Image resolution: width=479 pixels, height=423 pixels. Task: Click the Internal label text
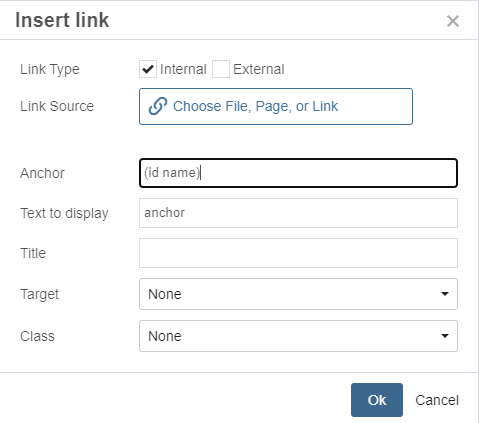coord(183,69)
